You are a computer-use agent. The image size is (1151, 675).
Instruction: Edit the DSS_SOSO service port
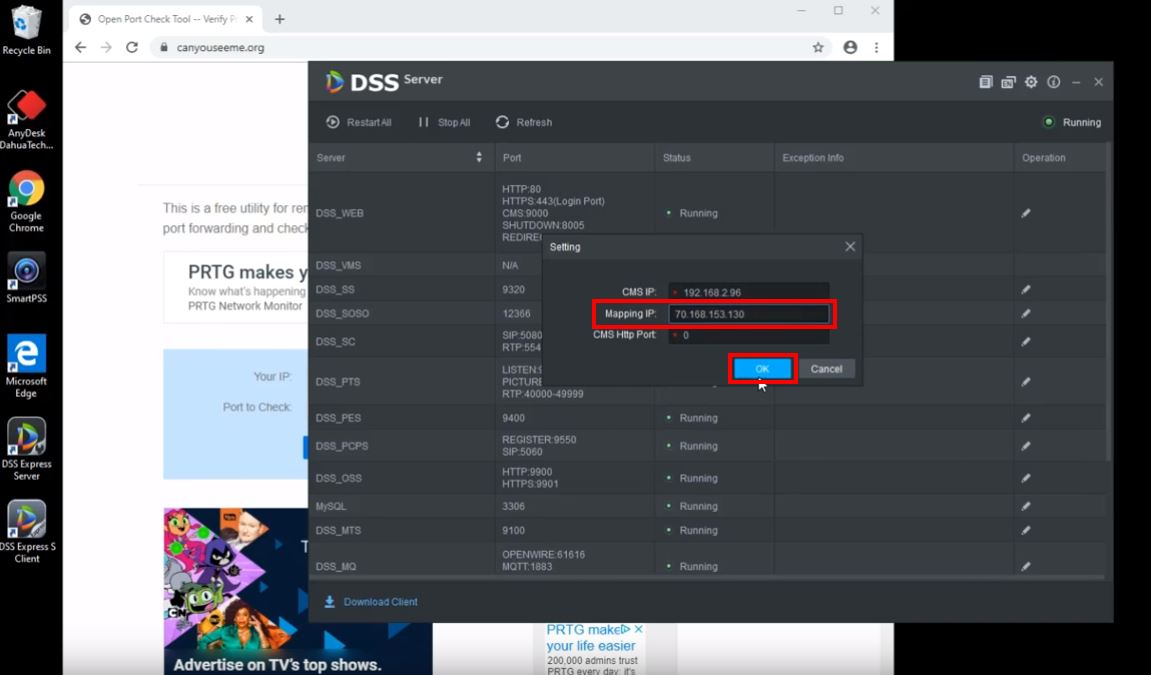[x=1025, y=313]
